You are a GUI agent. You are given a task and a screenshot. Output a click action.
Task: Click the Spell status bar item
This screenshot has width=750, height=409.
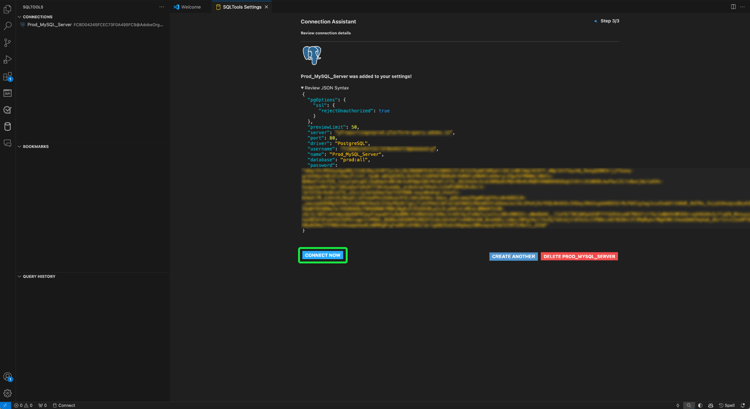[x=727, y=405]
